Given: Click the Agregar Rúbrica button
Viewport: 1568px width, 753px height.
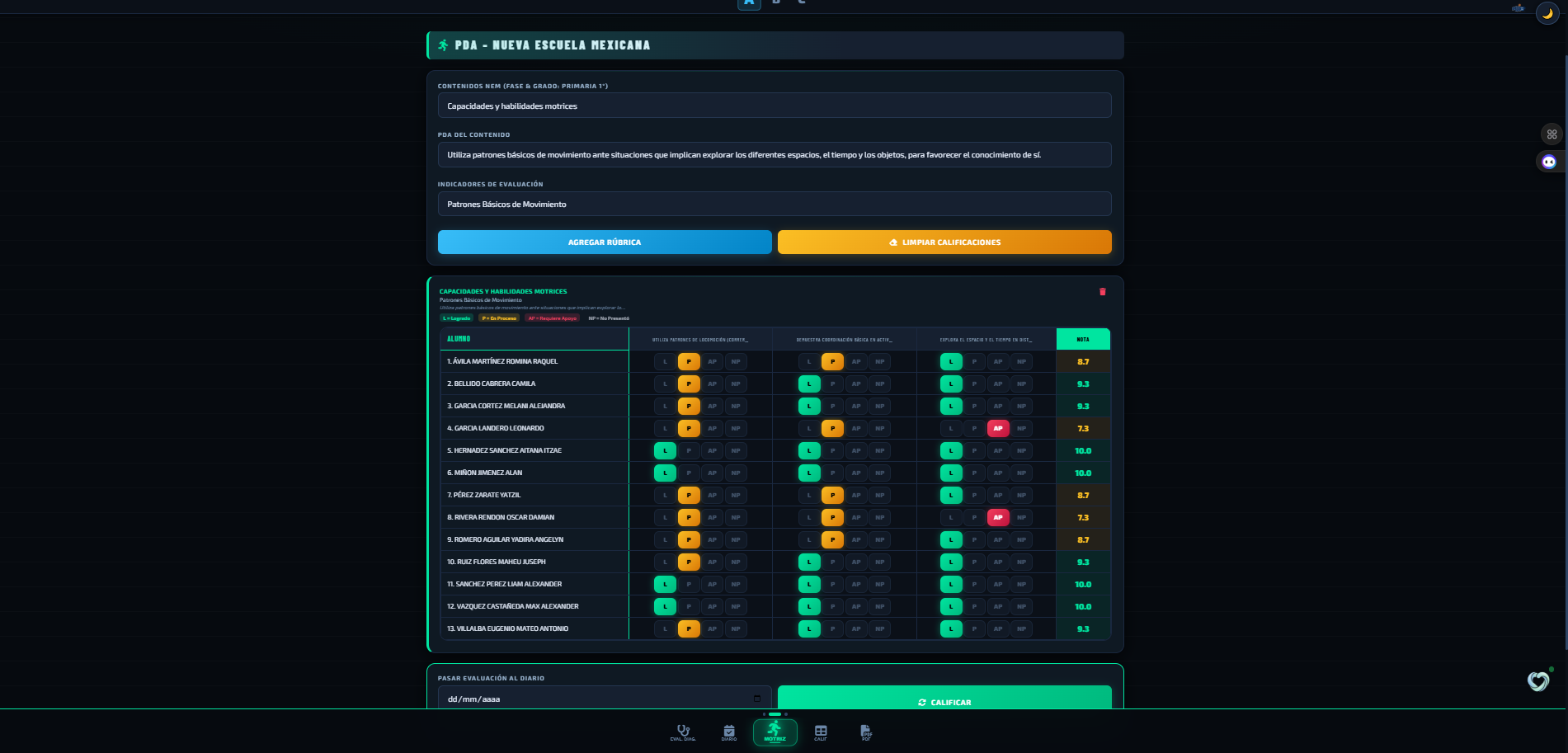Looking at the screenshot, I should (605, 242).
